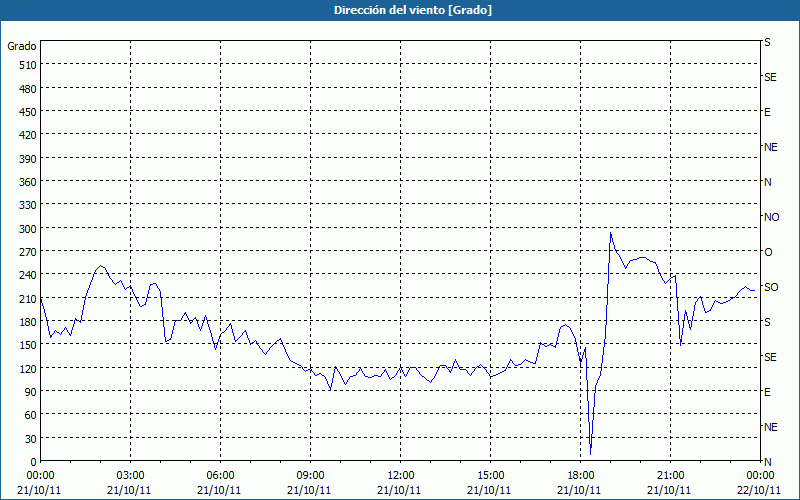This screenshot has height=500, width=800.
Task: Select the 270 y-axis value
Action: [28, 252]
